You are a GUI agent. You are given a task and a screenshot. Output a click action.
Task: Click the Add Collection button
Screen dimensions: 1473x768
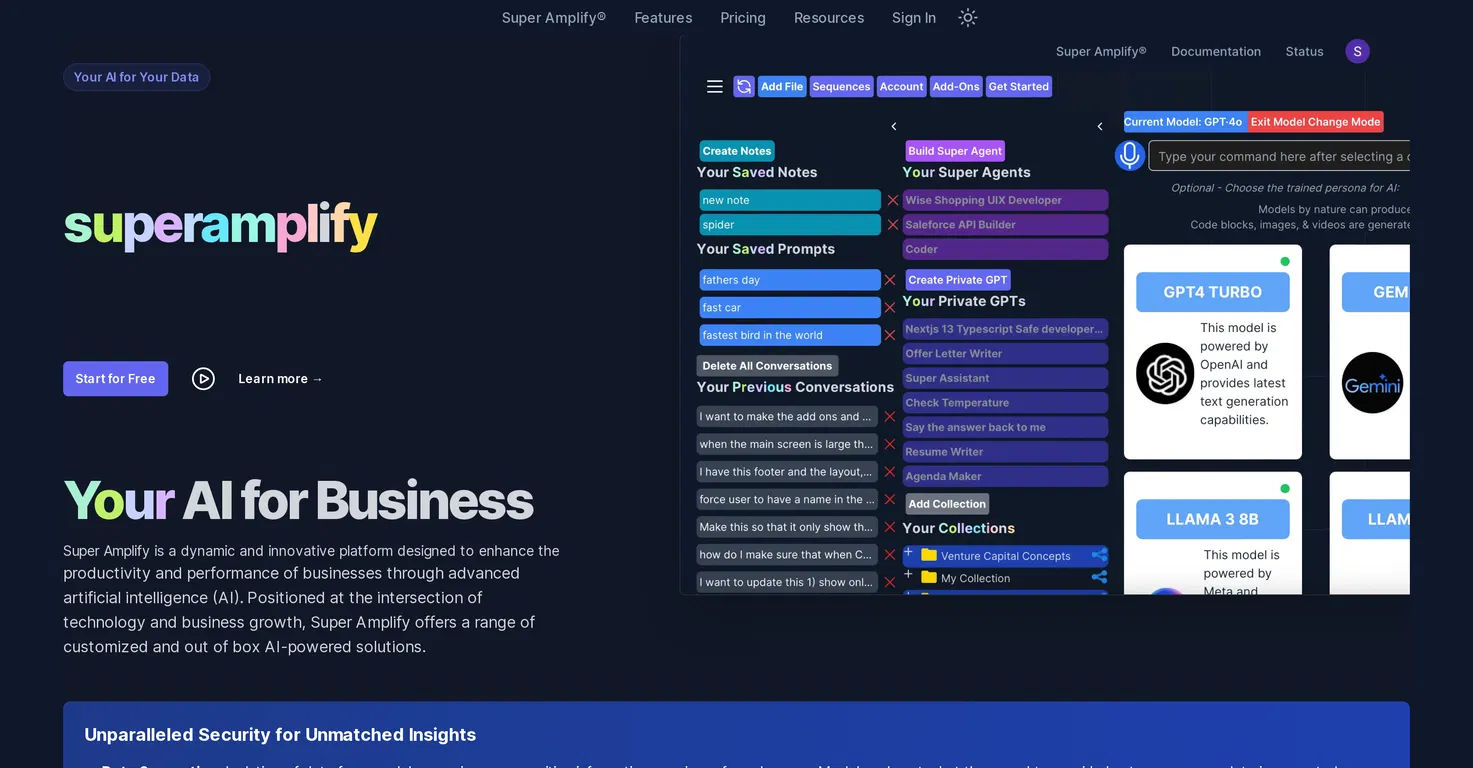[947, 504]
